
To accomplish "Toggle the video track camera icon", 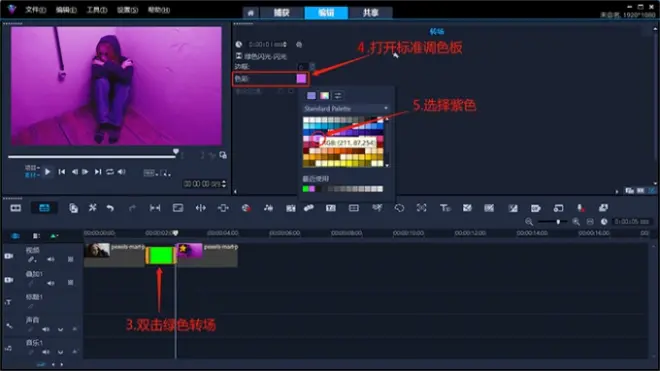I will pyautogui.click(x=9, y=256).
